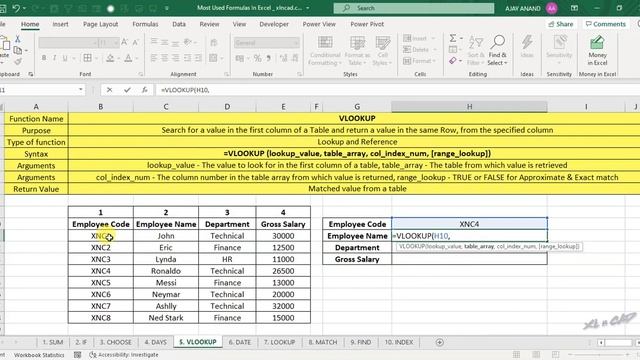The image size is (640, 360).
Task: Click the Insert Function fx icon
Action: click(144, 90)
